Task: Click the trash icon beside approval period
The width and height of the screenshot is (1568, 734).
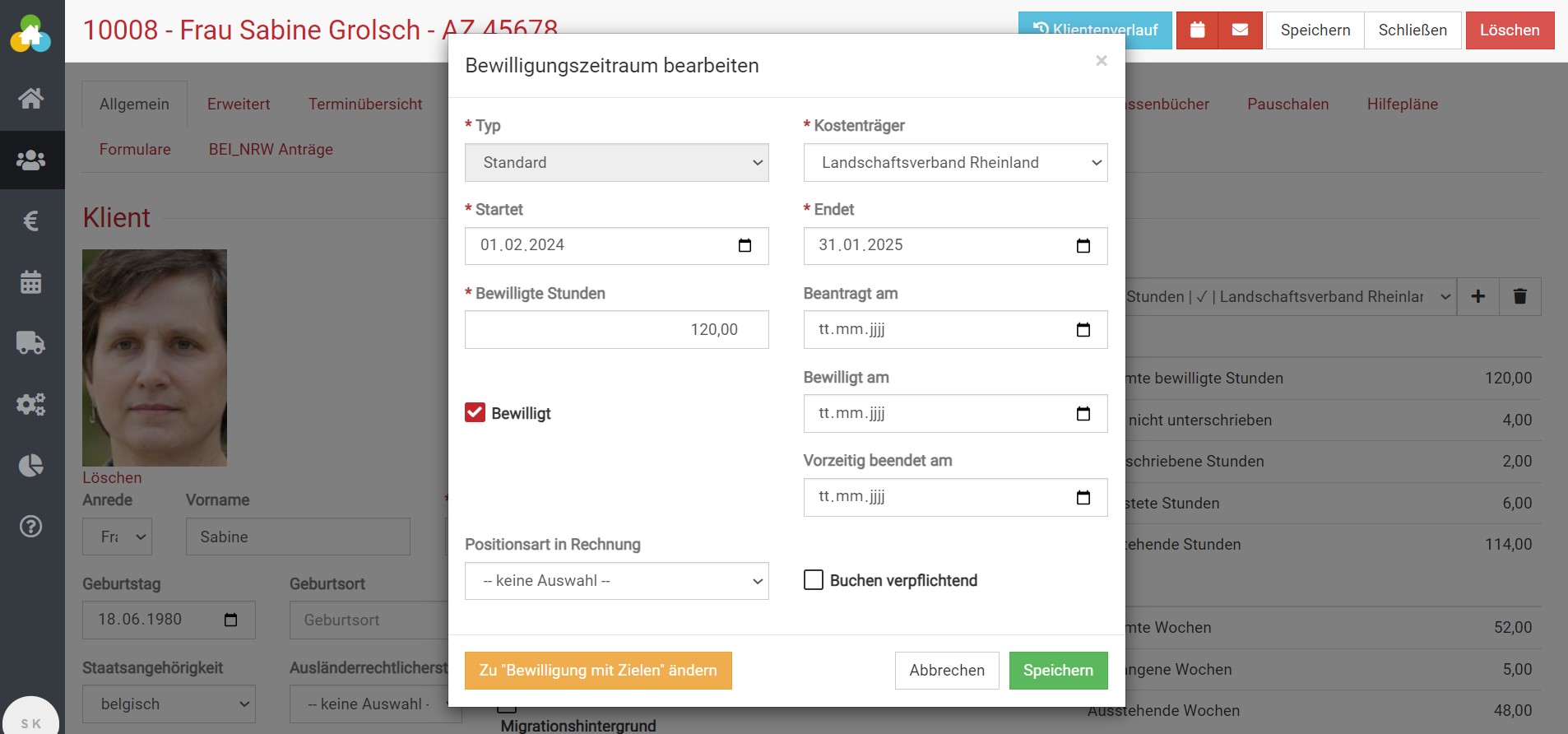Action: pos(1519,296)
